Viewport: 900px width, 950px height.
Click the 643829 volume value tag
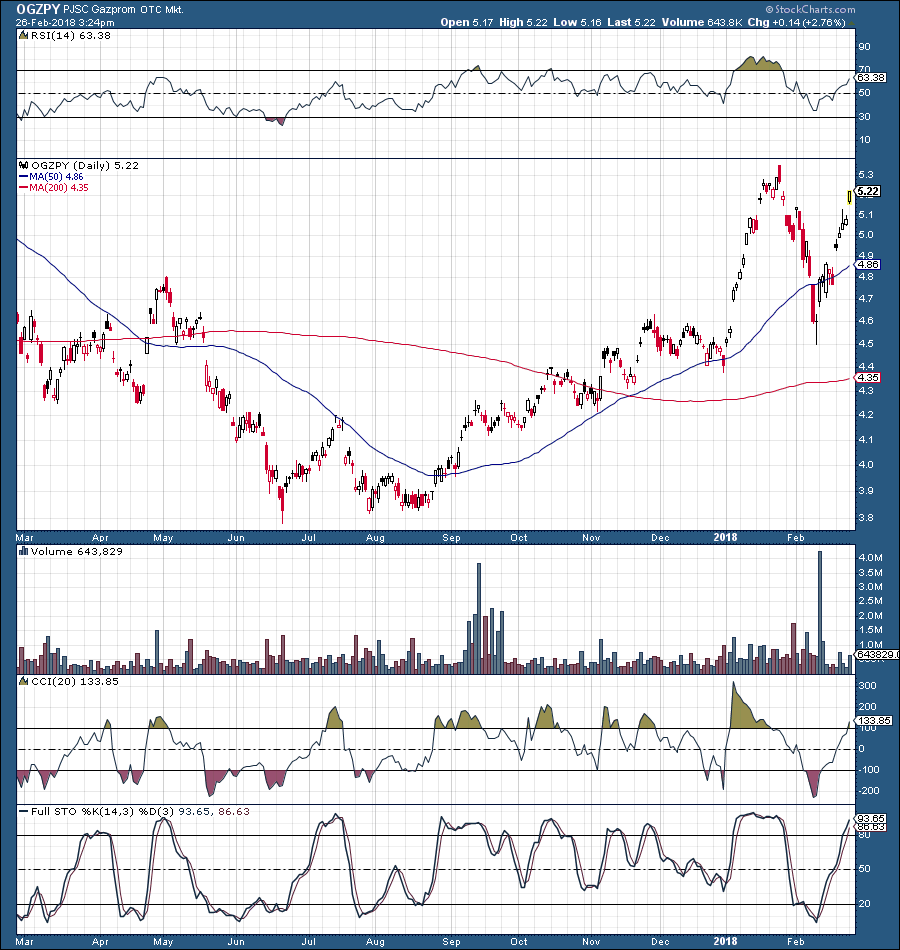[x=875, y=654]
